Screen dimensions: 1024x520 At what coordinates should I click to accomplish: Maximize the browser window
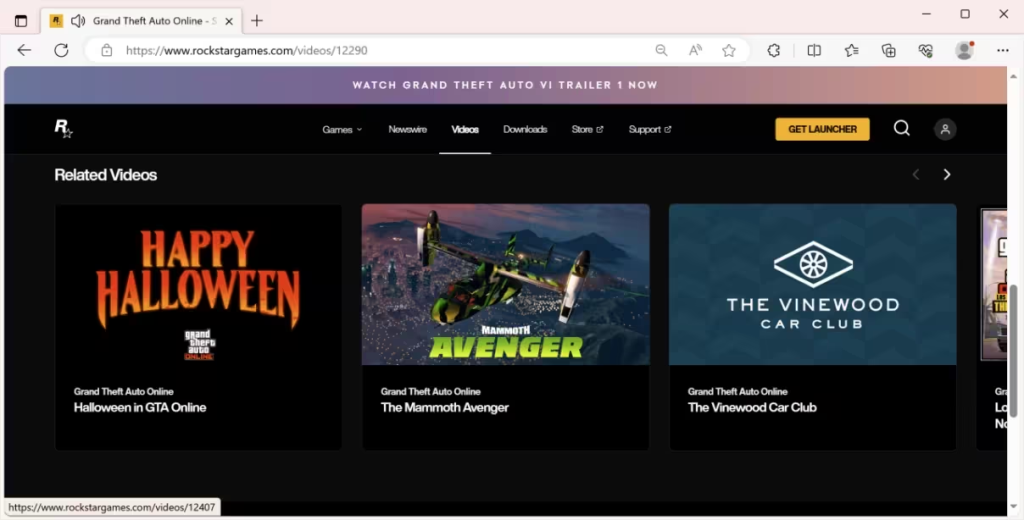click(x=965, y=14)
